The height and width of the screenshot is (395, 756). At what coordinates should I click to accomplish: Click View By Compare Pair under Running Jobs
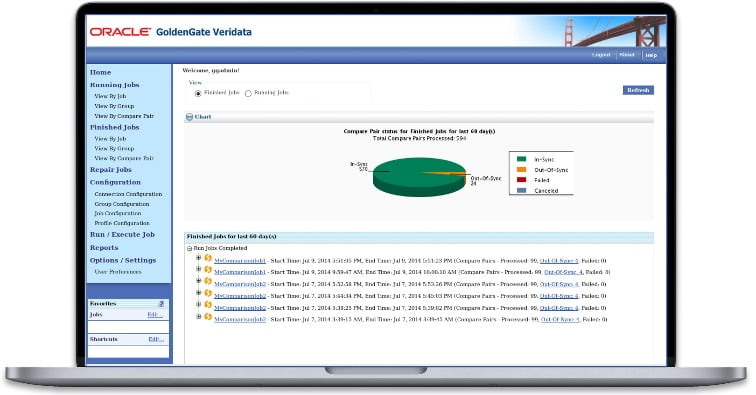(x=124, y=116)
